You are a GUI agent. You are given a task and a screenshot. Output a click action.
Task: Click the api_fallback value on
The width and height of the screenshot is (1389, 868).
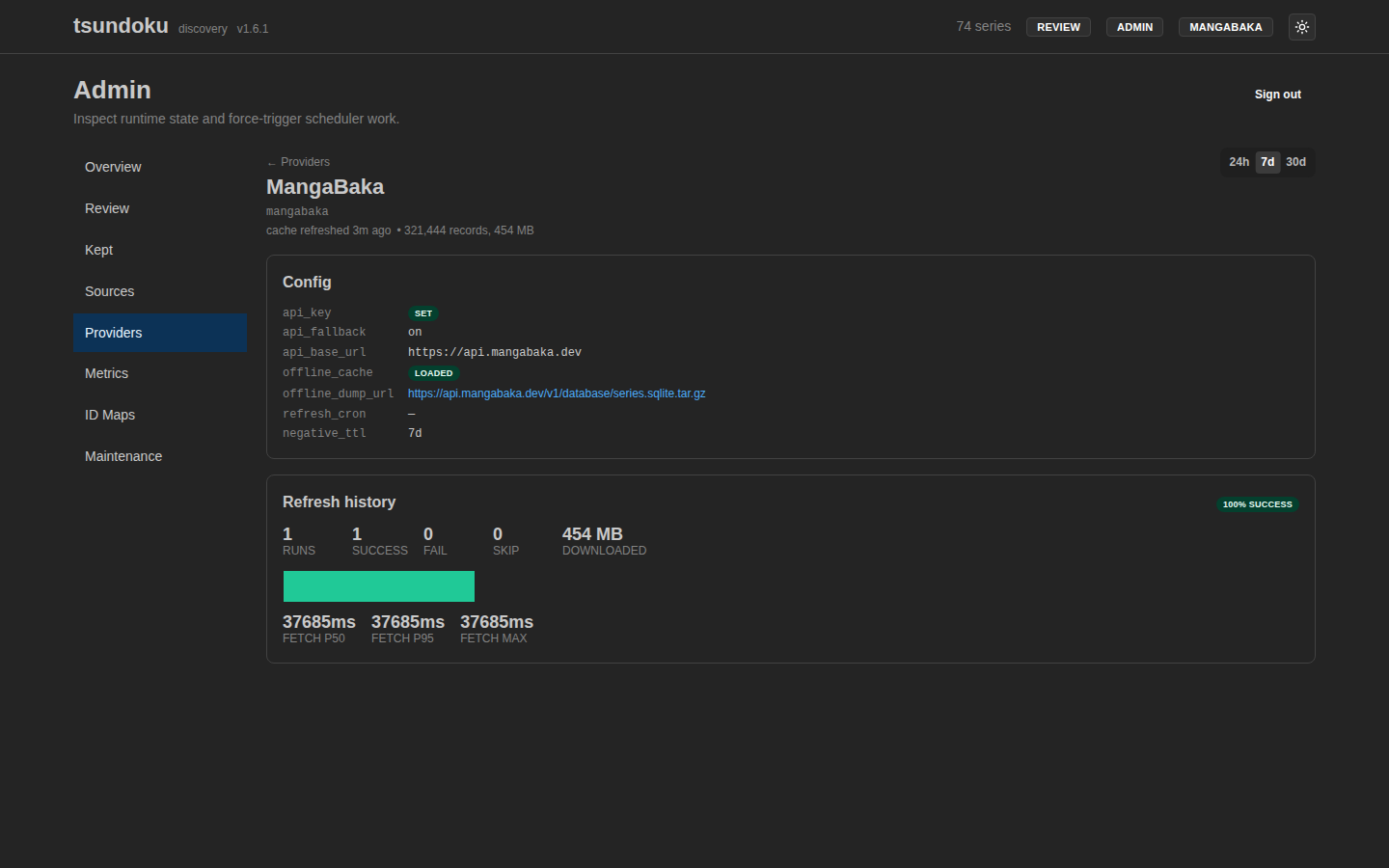(x=415, y=332)
